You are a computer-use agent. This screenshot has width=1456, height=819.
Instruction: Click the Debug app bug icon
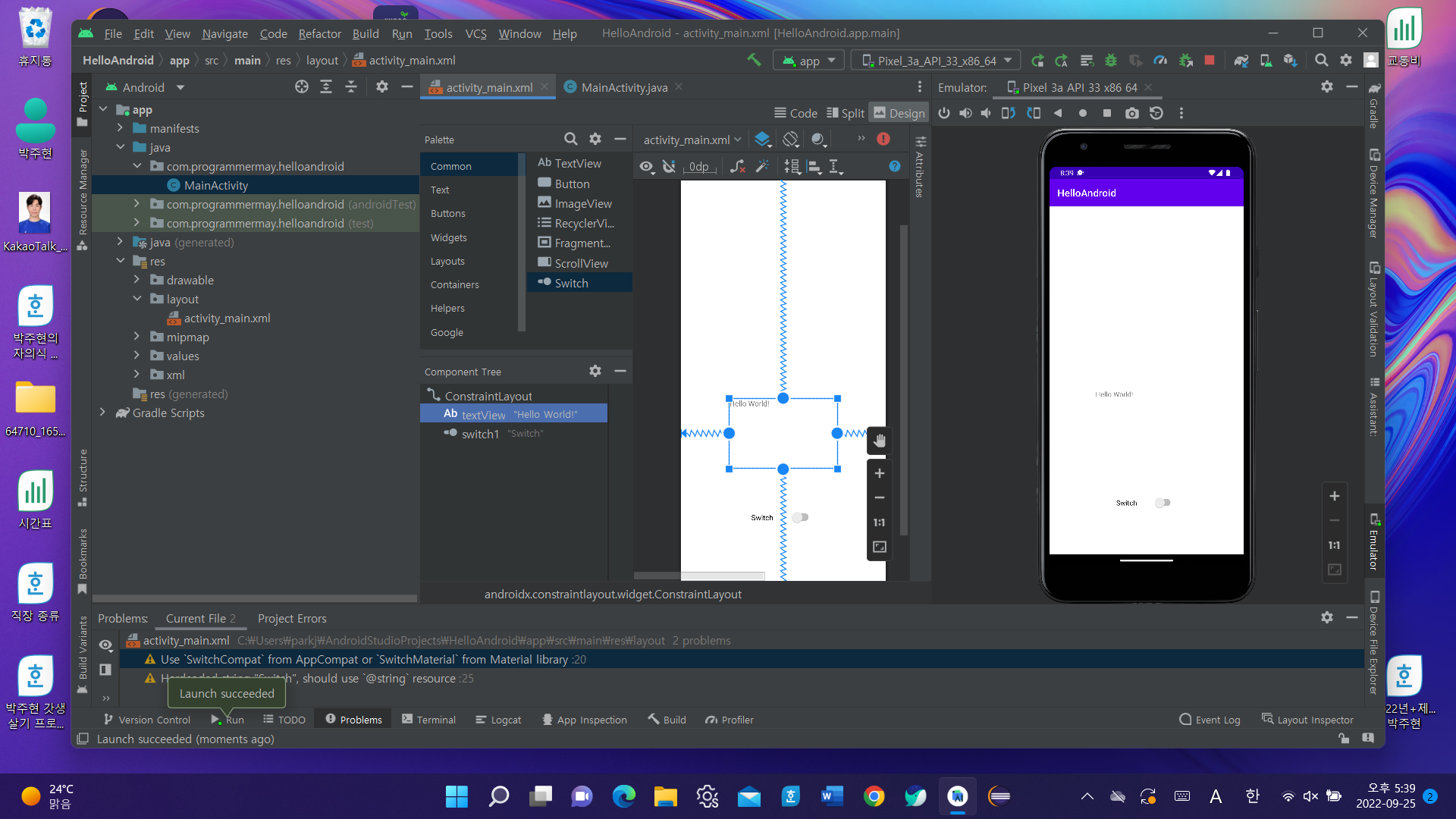click(x=1111, y=60)
